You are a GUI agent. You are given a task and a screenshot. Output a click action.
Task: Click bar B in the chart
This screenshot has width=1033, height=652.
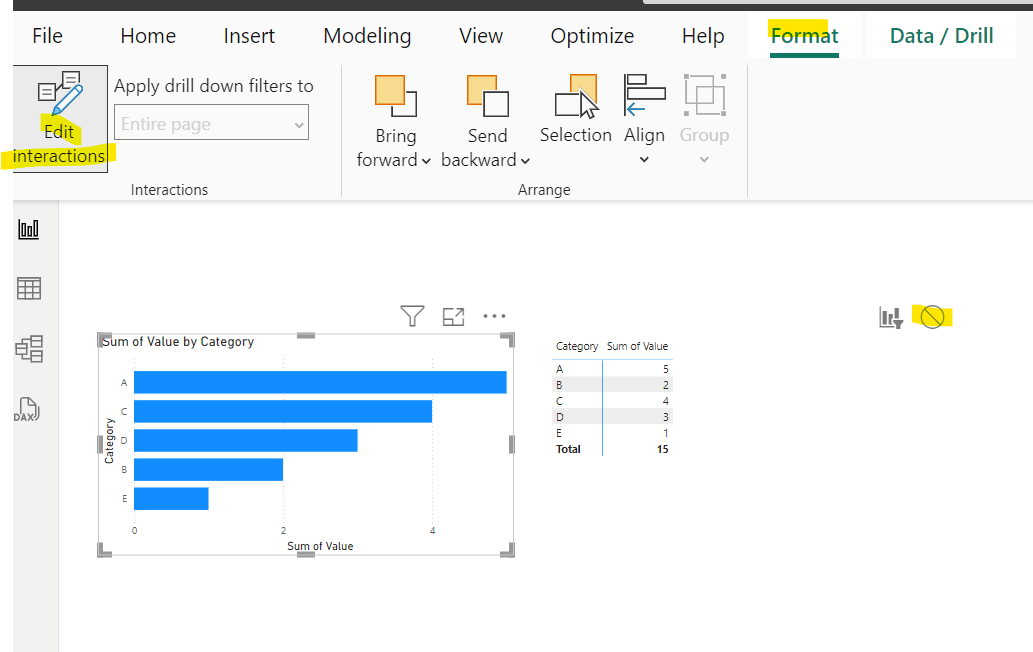[x=208, y=470]
